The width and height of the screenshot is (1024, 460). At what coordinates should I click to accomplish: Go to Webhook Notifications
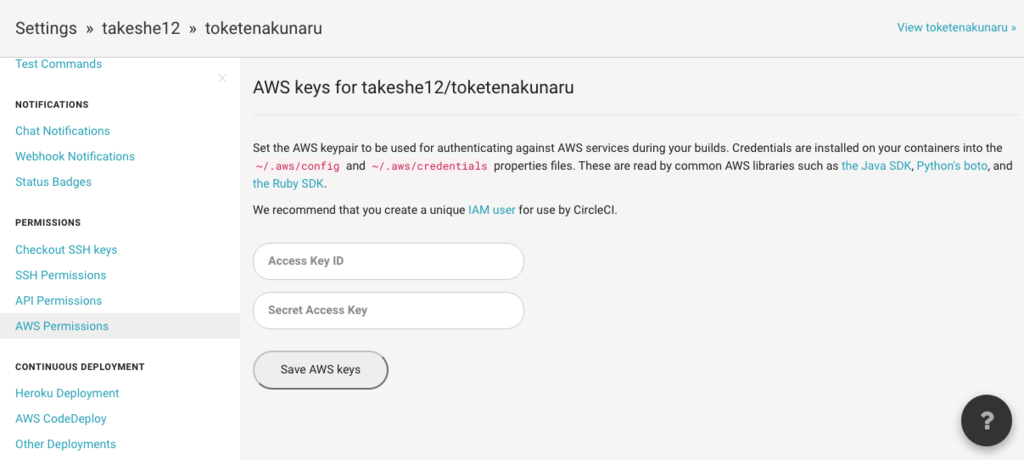coord(74,156)
